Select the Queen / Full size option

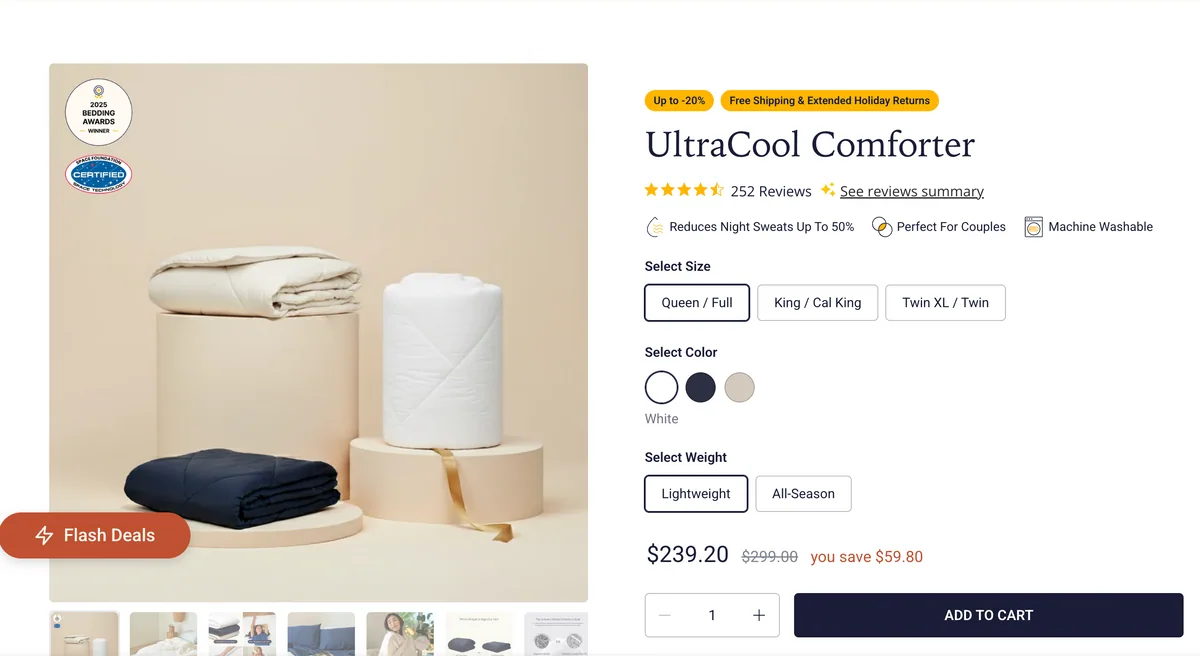tap(697, 303)
